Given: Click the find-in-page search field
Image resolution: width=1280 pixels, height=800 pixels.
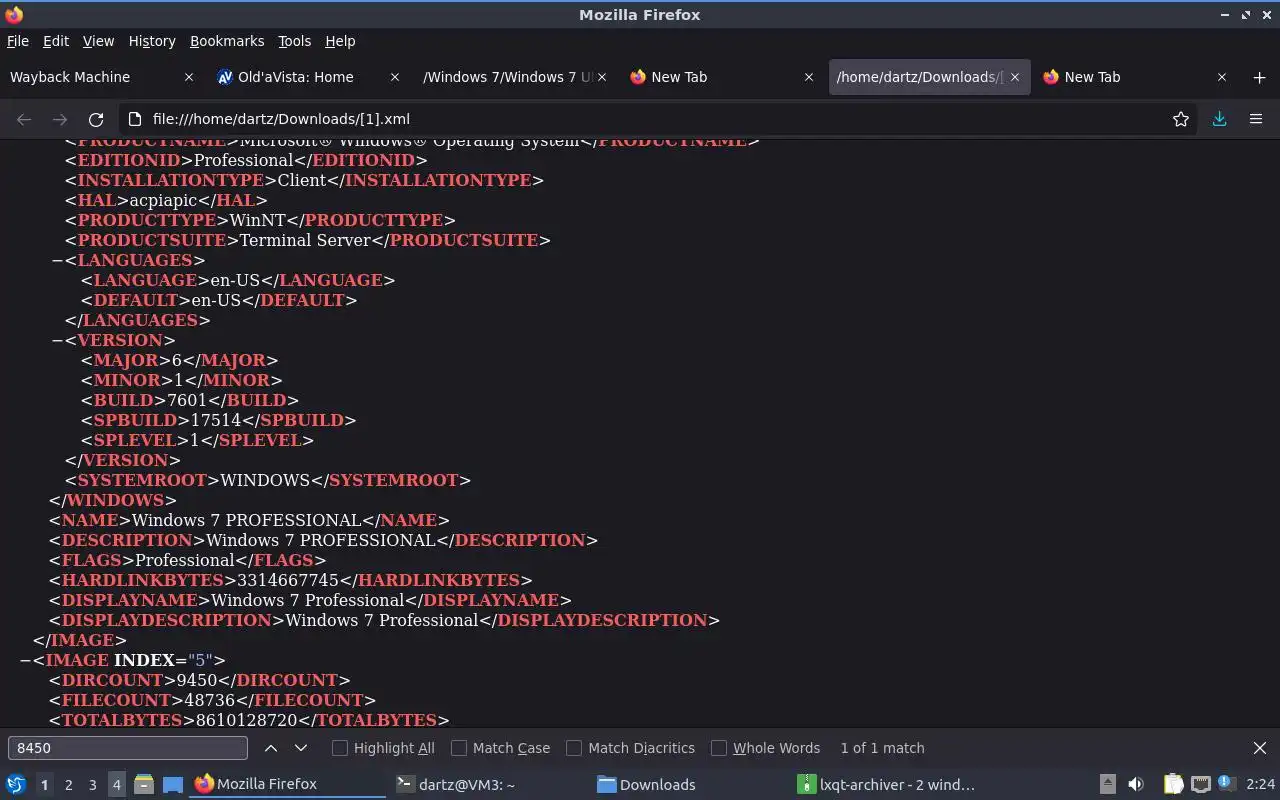Looking at the screenshot, I should pyautogui.click(x=128, y=748).
